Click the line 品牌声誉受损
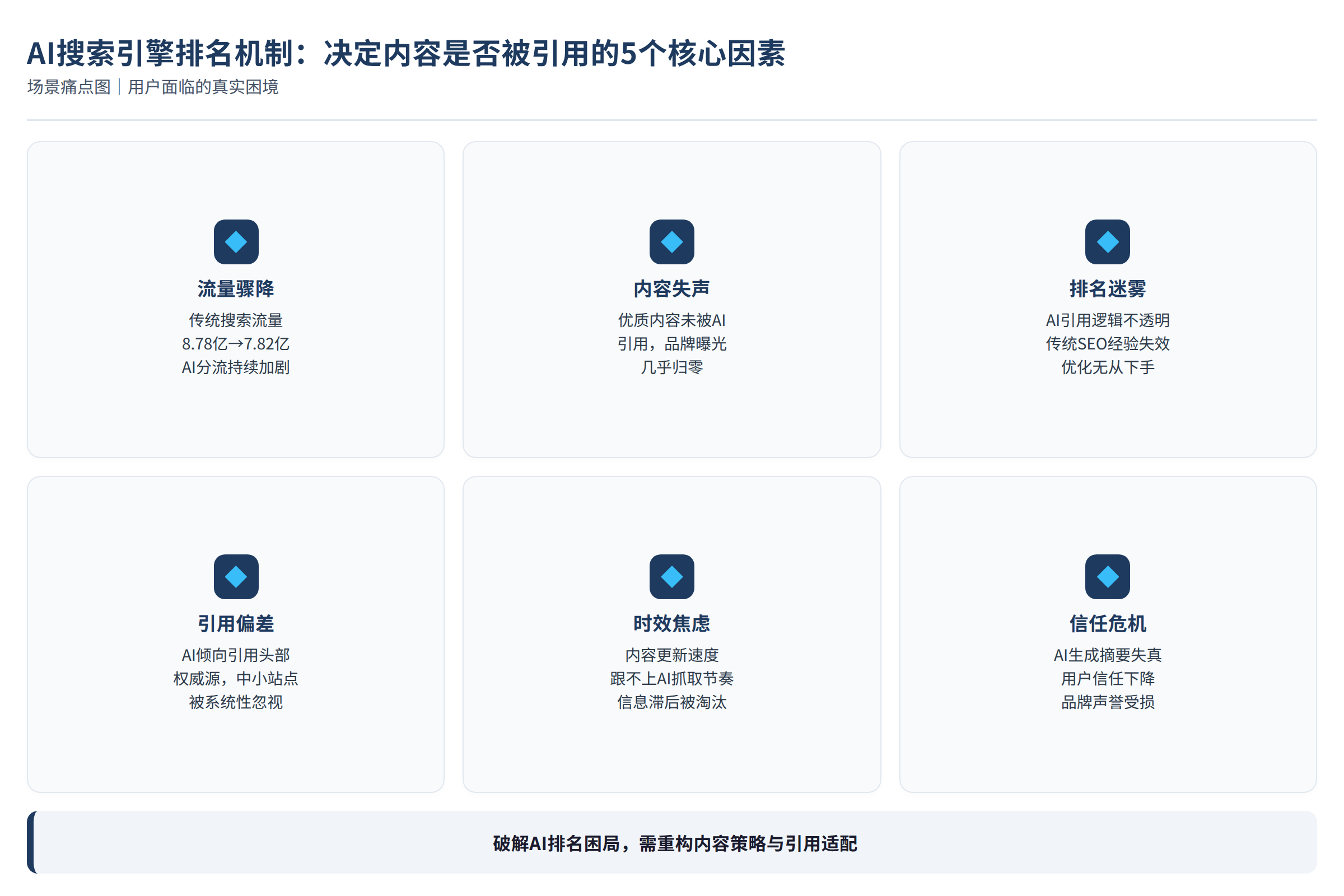The width and height of the screenshot is (1344, 896). [x=1108, y=702]
